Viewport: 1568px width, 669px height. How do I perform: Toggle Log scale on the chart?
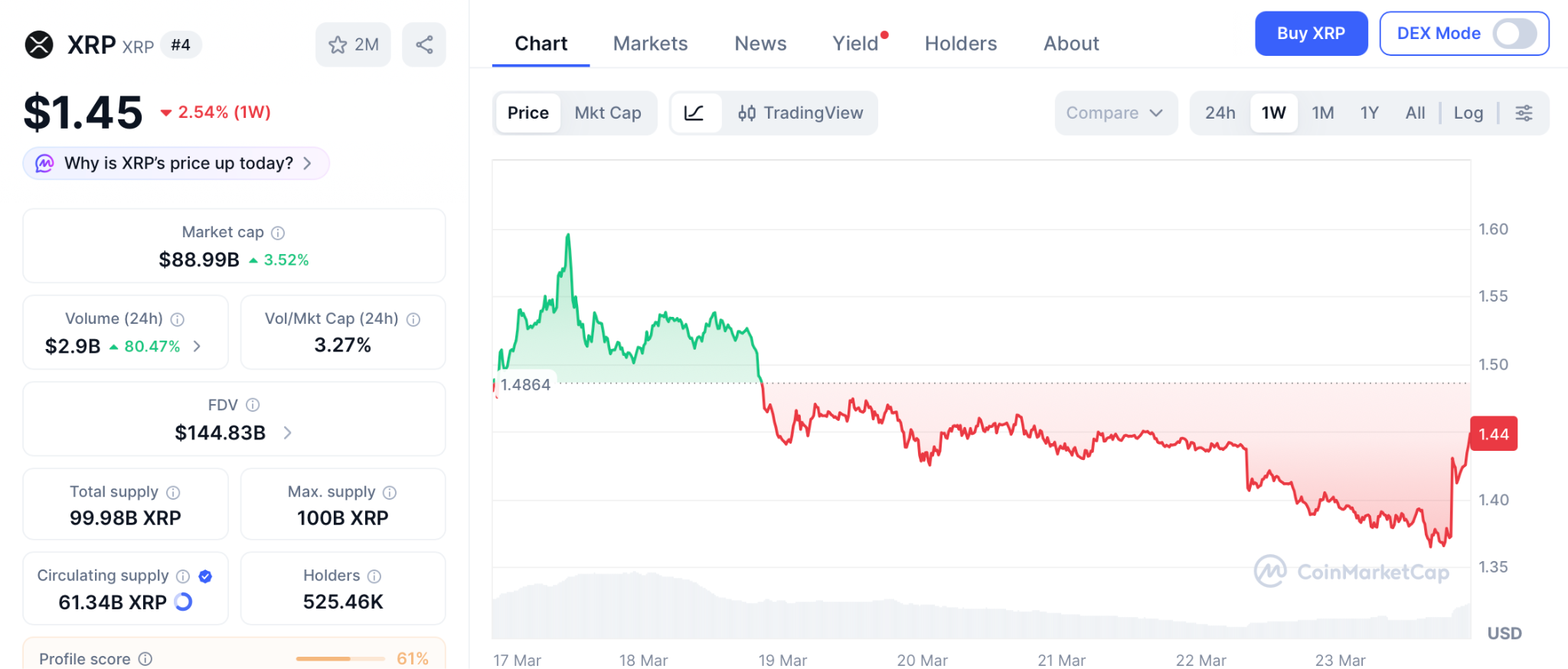(1468, 113)
